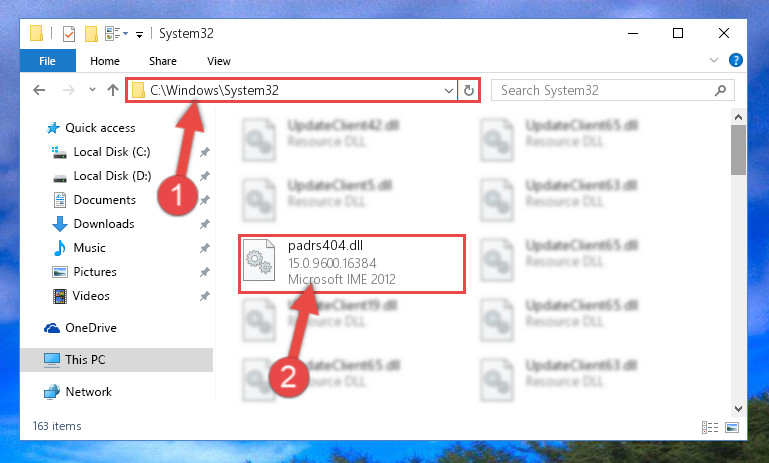Open the File menu tab
769x463 pixels.
tap(48, 61)
